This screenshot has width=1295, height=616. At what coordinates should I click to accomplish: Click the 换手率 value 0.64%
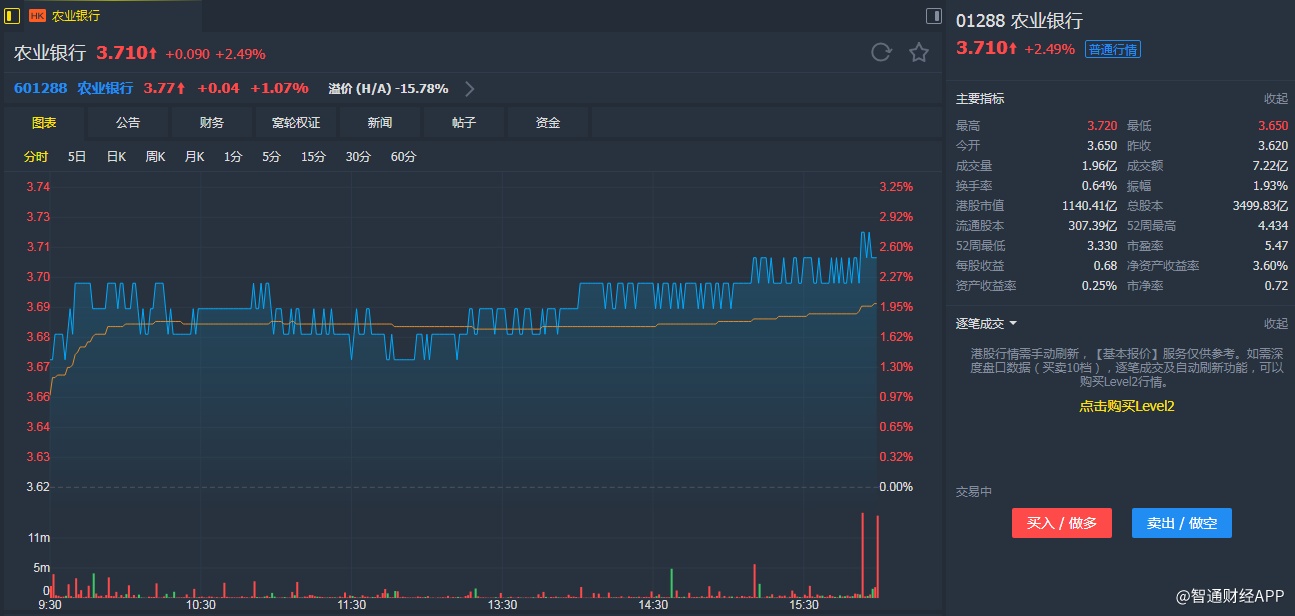(x=1099, y=186)
